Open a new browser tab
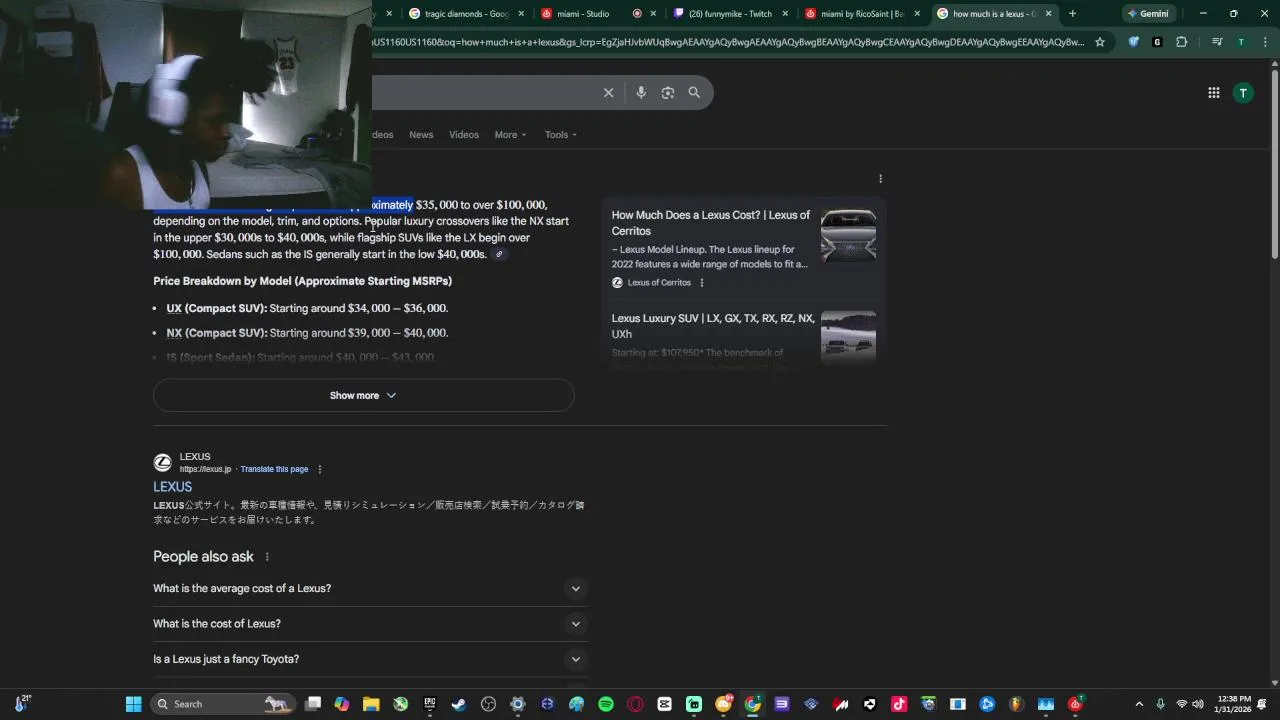The image size is (1280, 720). [1072, 14]
